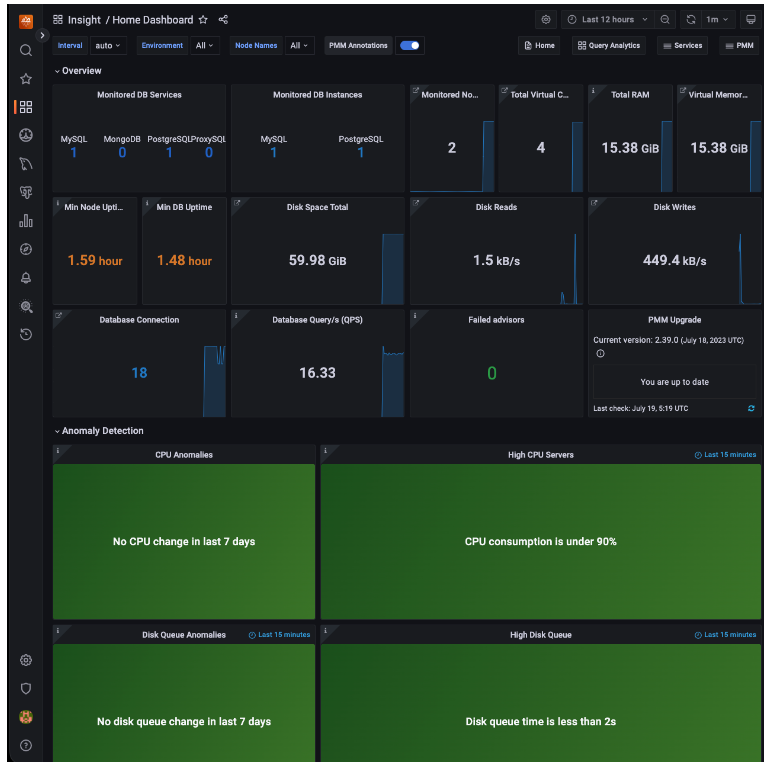
Task: Click the Database Query/s value 16.33
Action: click(317, 373)
